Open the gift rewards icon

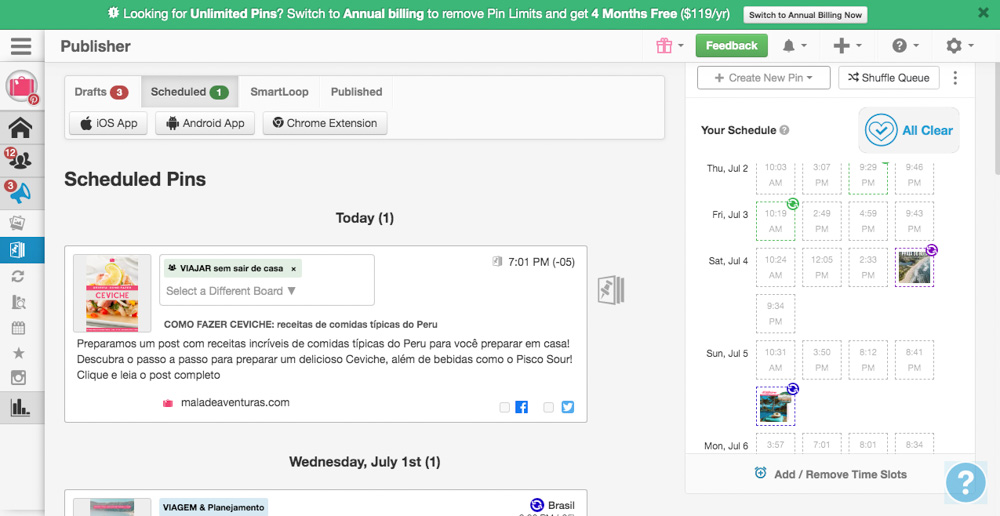click(x=663, y=46)
